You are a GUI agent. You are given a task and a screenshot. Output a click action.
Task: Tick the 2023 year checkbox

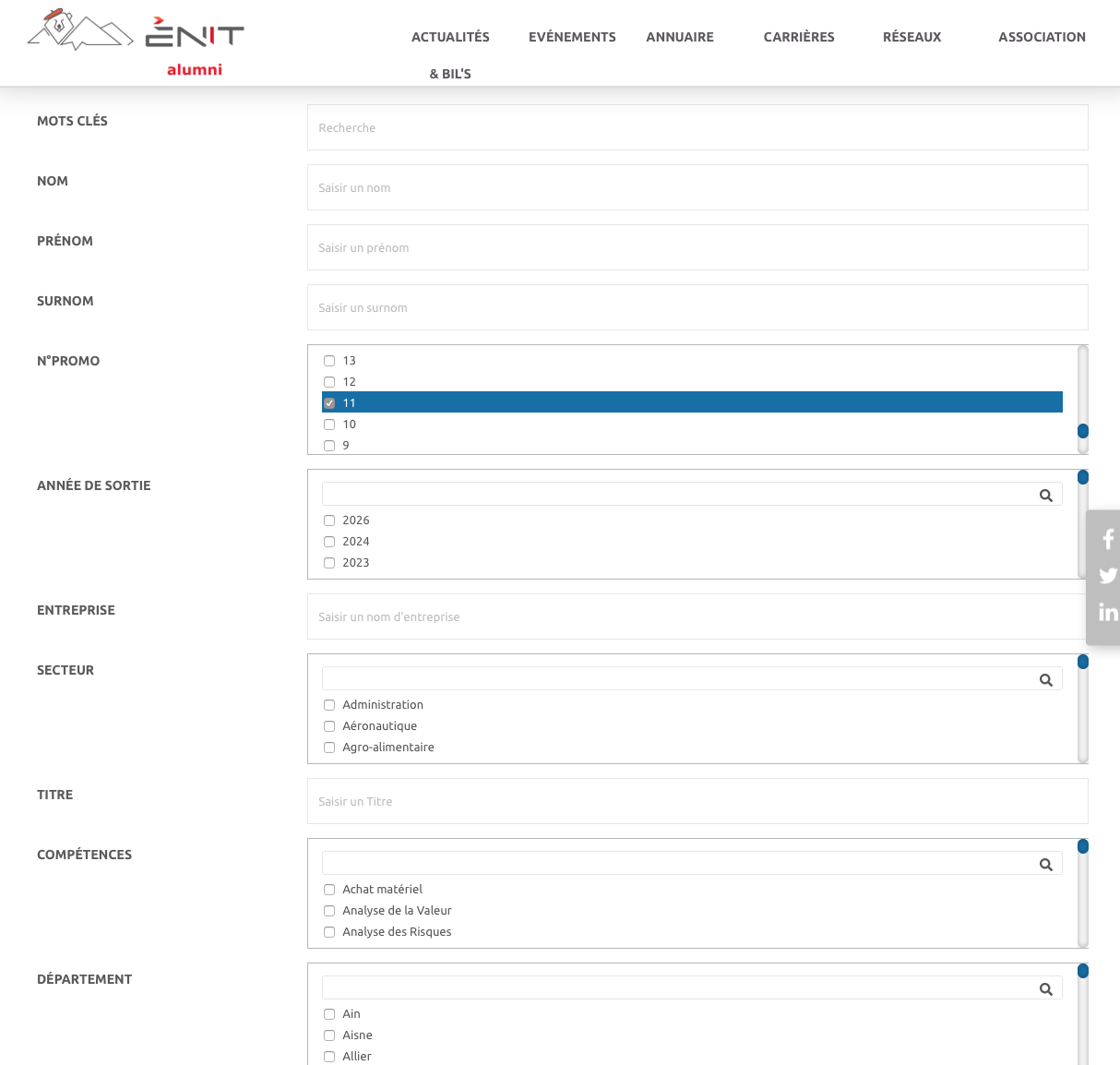click(x=329, y=563)
